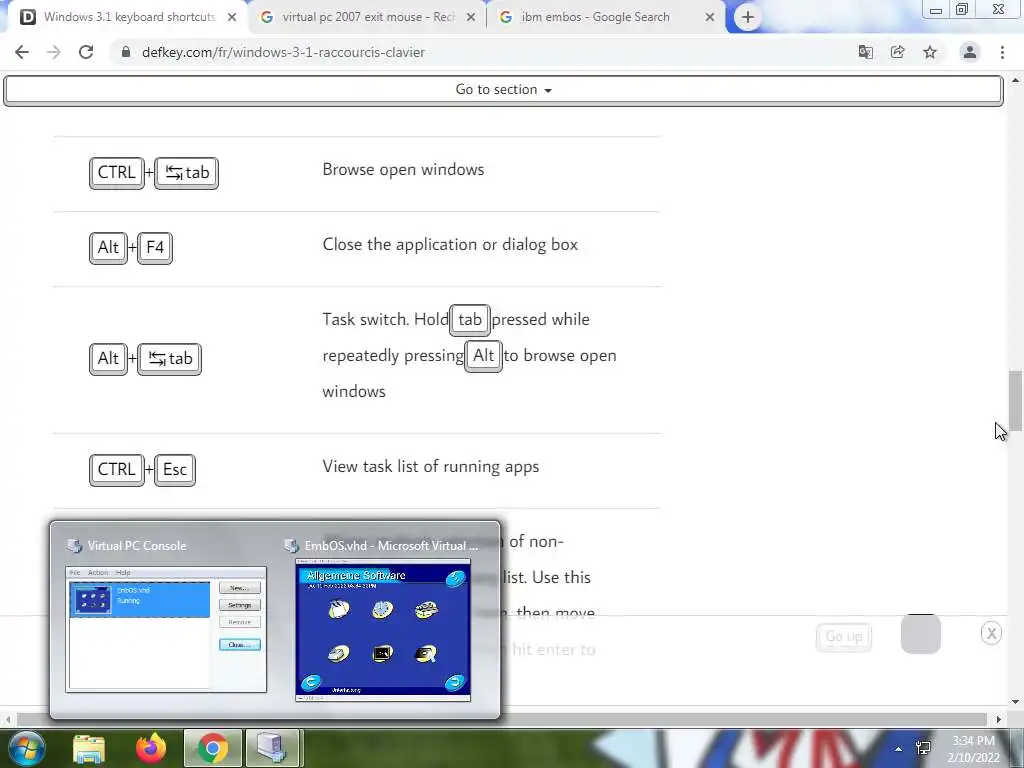1024x768 pixels.
Task: Close the virtual pc 2007 search tab
Action: tap(471, 18)
